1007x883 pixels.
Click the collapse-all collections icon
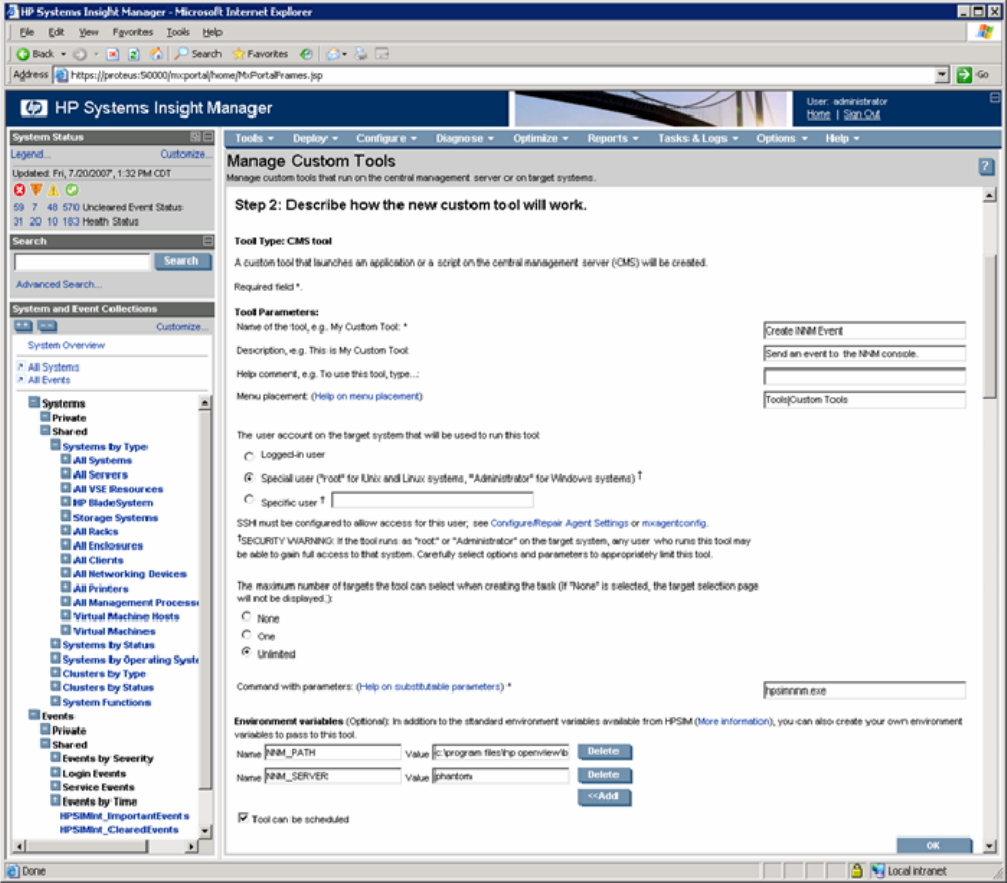tap(47, 326)
